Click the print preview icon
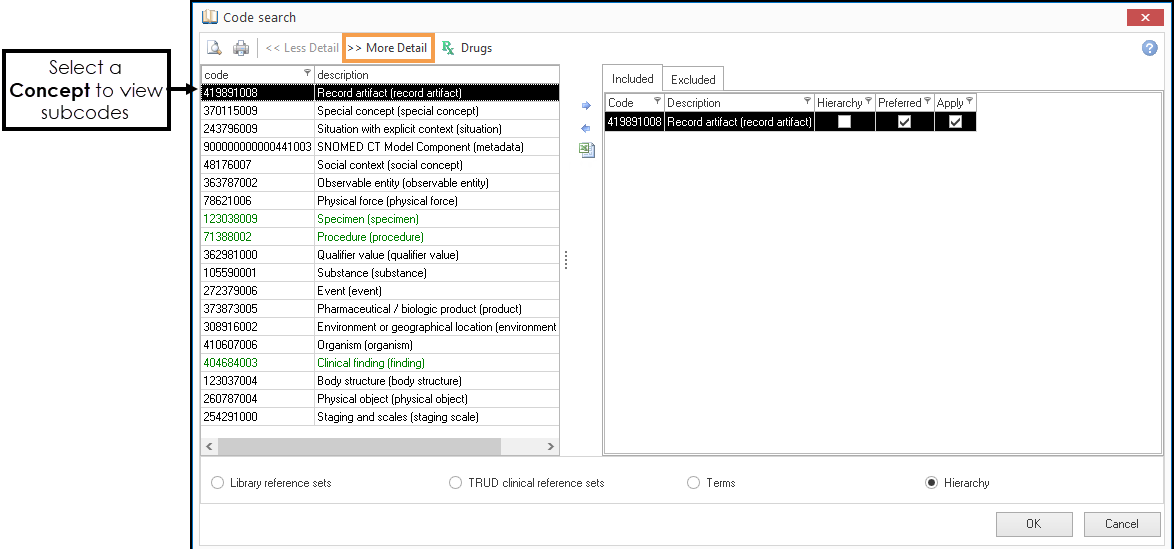This screenshot has width=1174, height=549. coord(214,48)
